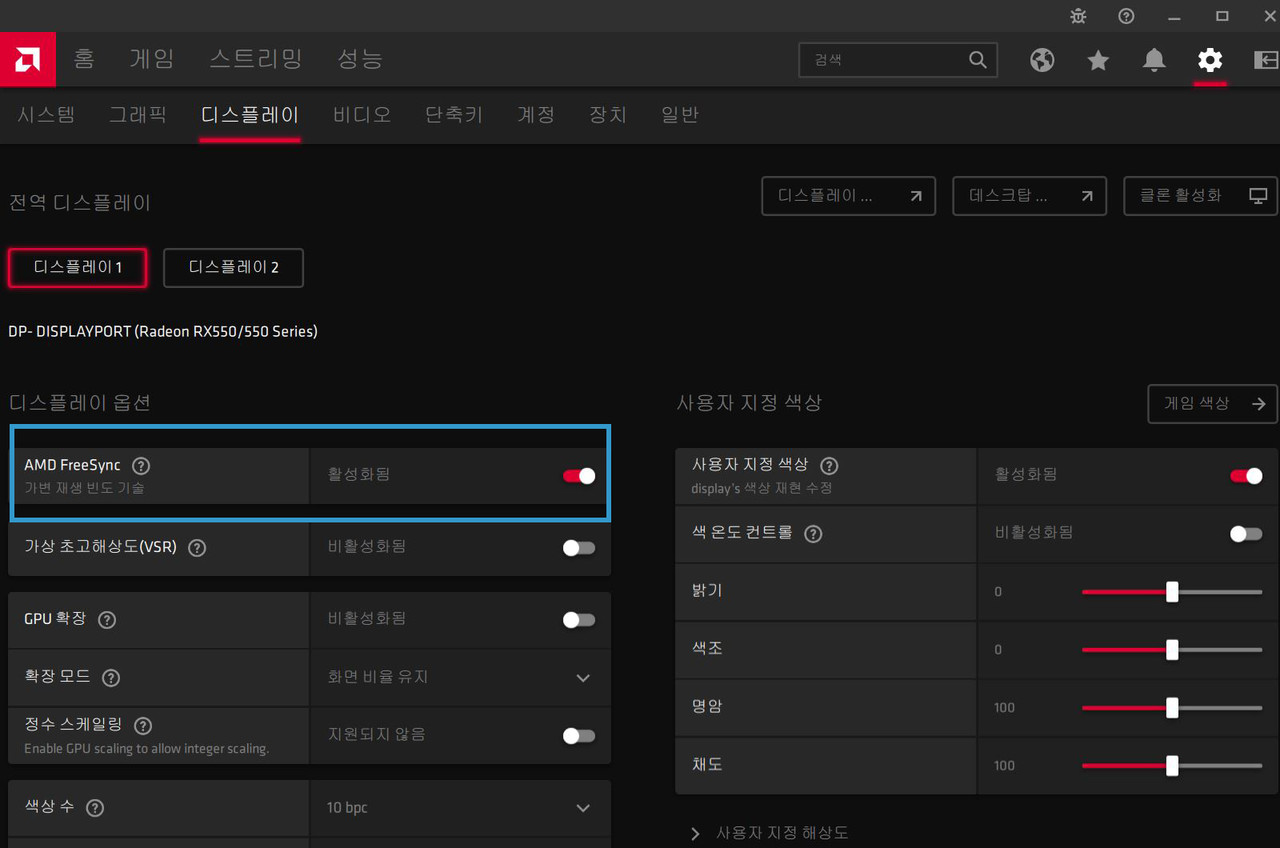This screenshot has width=1280, height=848.
Task: Expand the 사용자 지정 해상도 section
Action: click(696, 833)
